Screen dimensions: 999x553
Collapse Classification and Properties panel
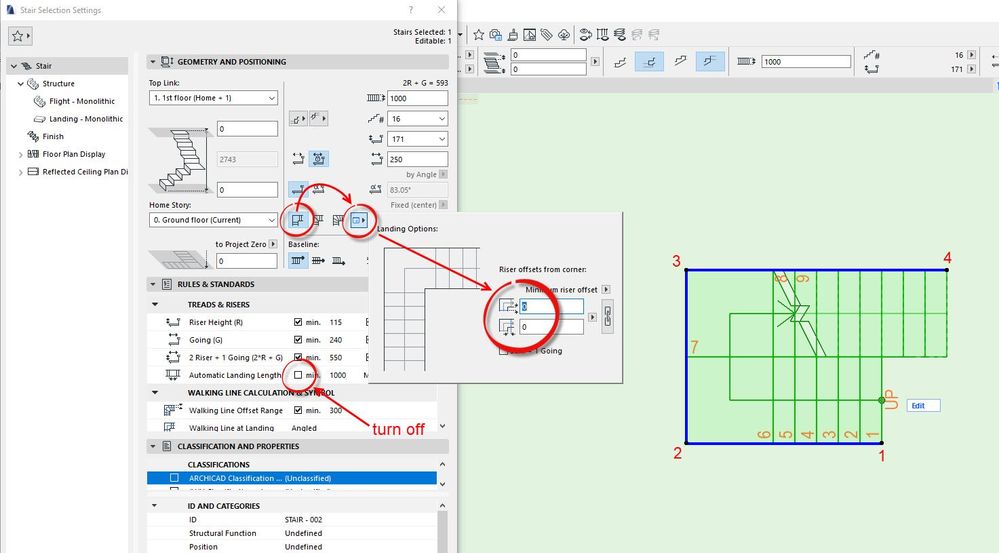153,446
